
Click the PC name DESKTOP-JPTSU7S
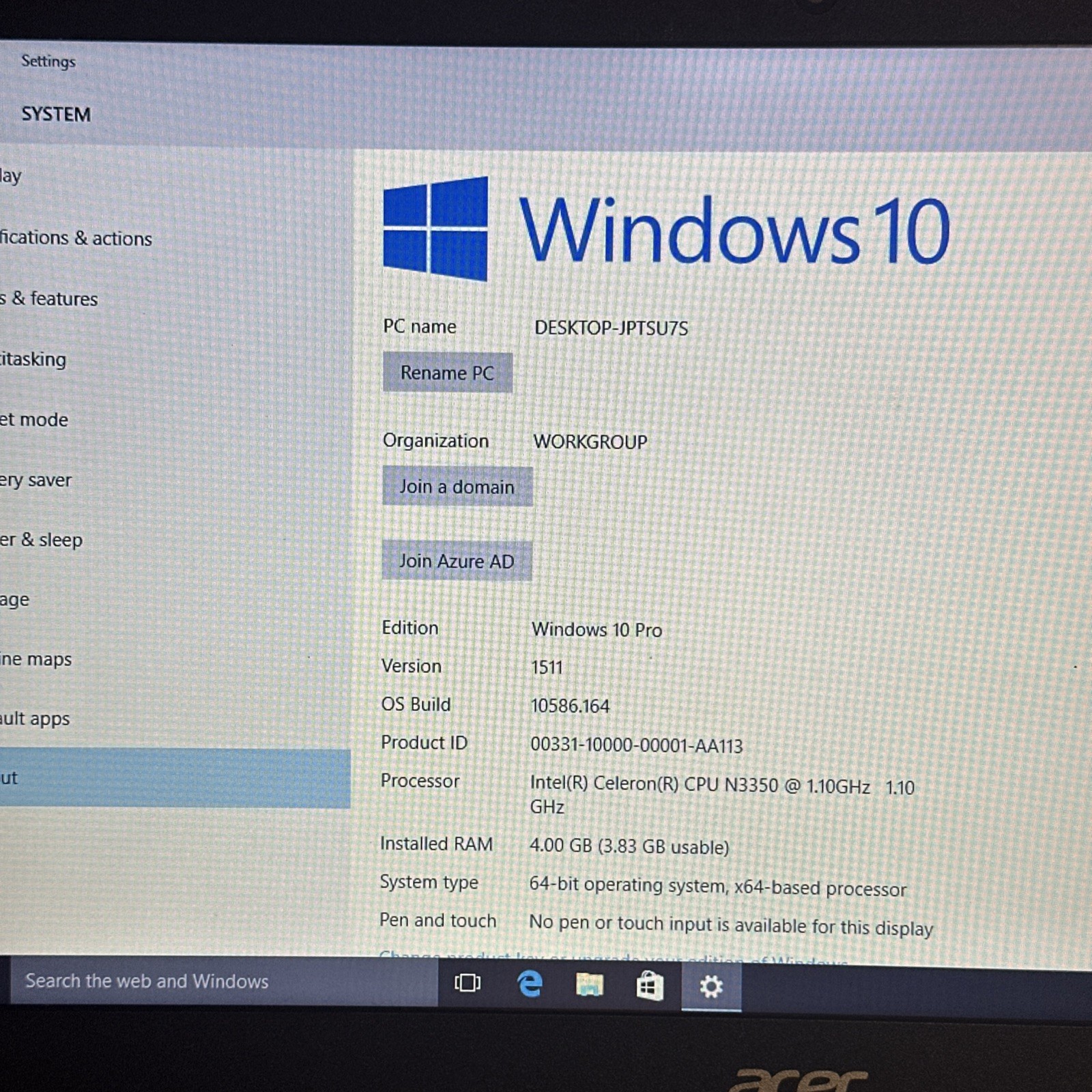[x=611, y=328]
